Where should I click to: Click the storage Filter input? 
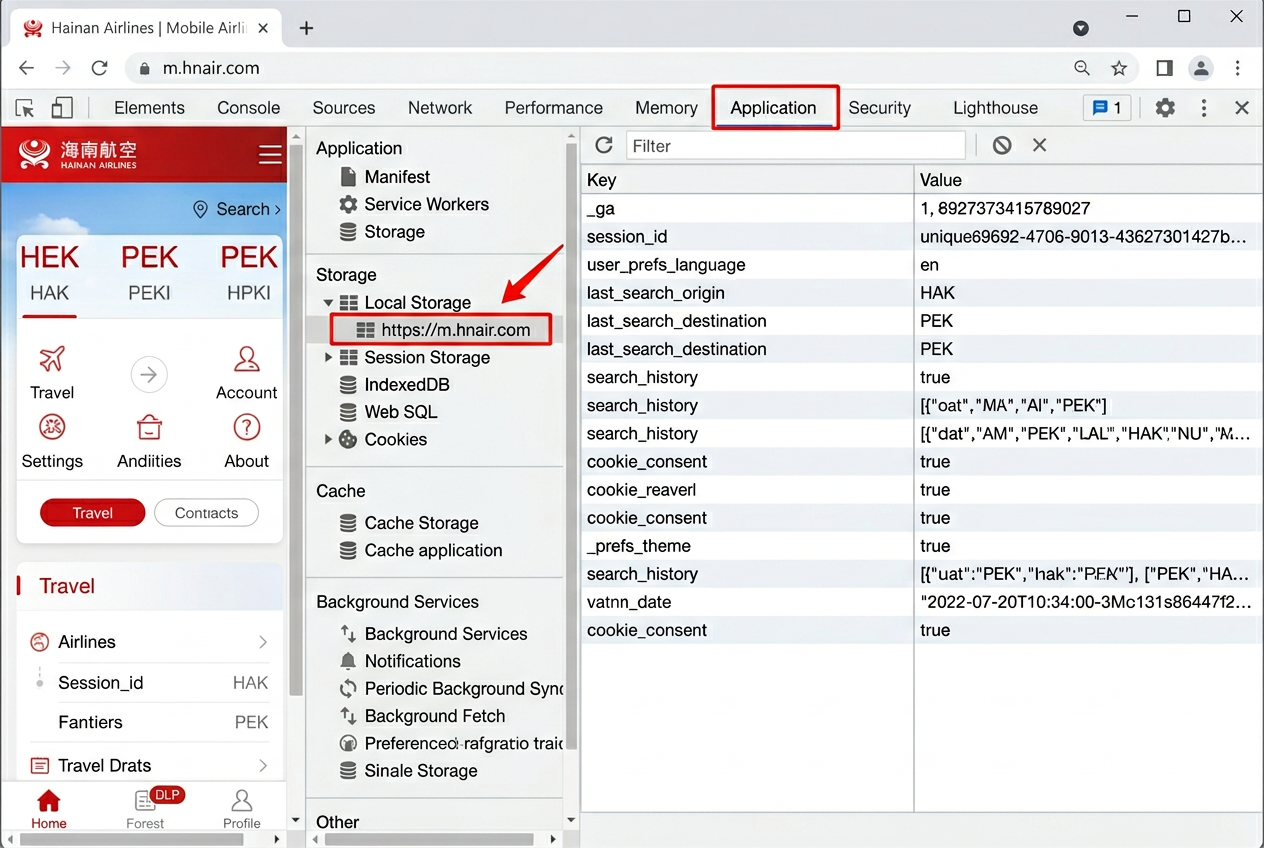[796, 146]
